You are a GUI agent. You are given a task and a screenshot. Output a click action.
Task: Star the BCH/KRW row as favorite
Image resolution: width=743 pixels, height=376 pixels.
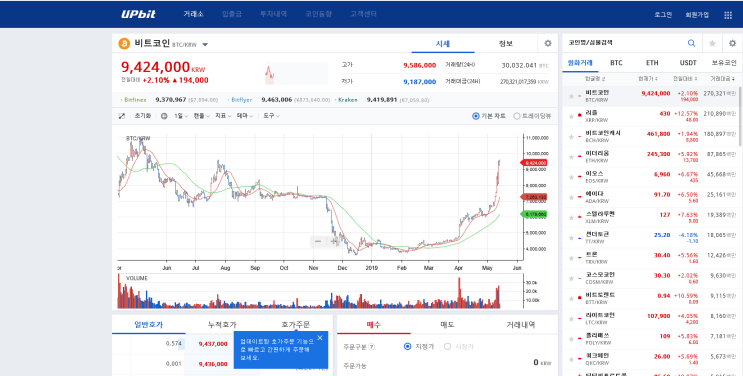[x=571, y=137]
